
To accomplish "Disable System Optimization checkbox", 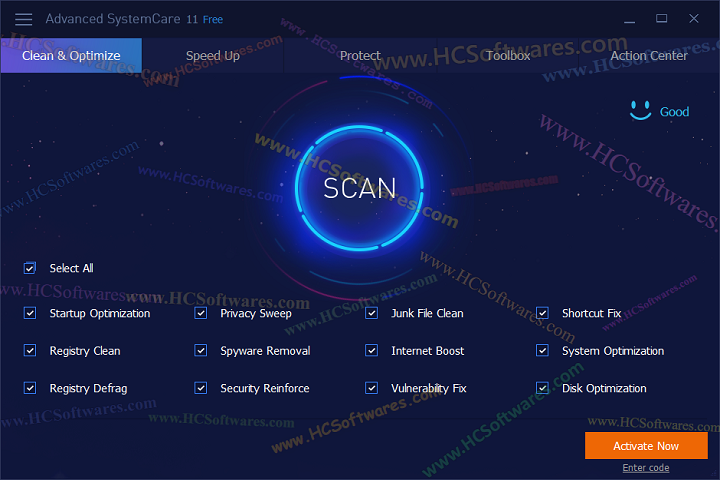I will tap(542, 350).
